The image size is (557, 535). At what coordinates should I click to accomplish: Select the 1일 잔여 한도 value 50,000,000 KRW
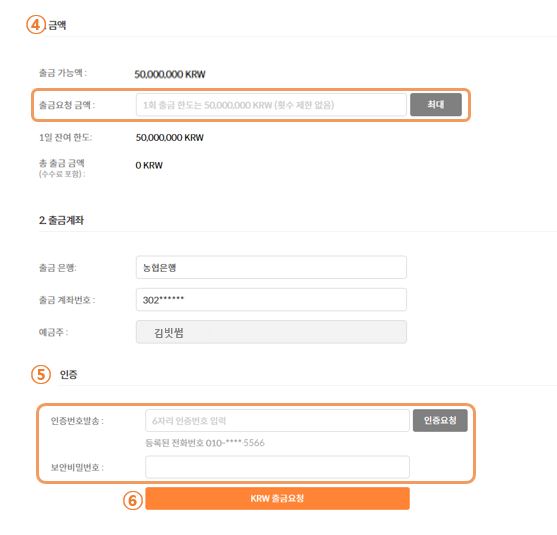point(169,137)
